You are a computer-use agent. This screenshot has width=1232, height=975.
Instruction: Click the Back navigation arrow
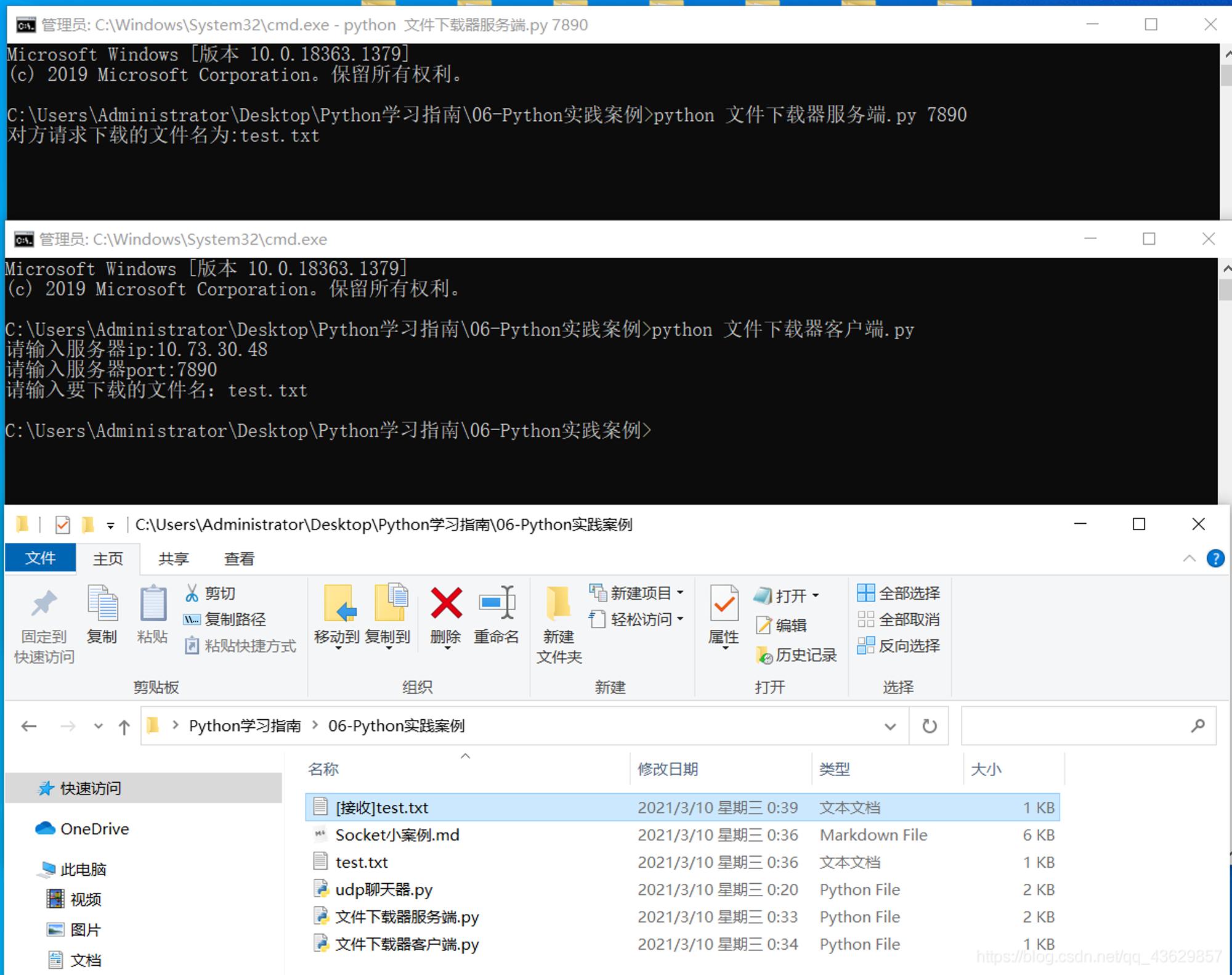29,726
